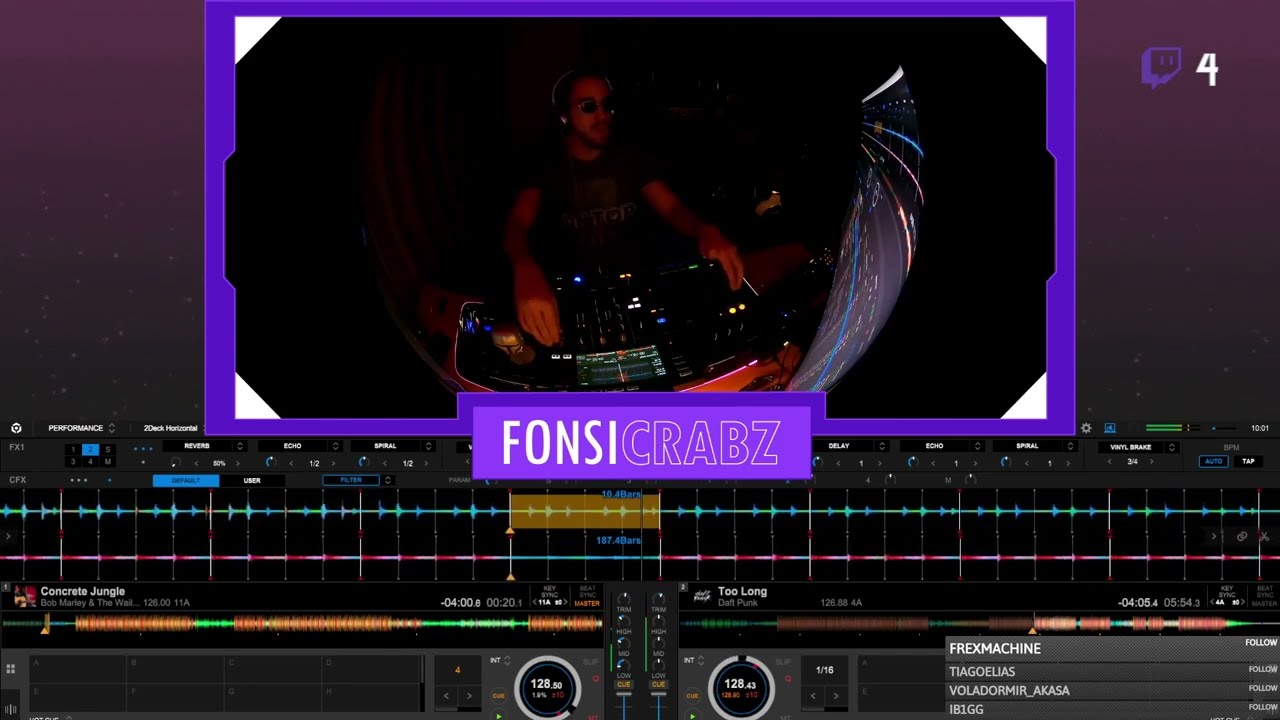Click the deck 1 loop size 4
The width and height of the screenshot is (1280, 720).
[x=458, y=670]
